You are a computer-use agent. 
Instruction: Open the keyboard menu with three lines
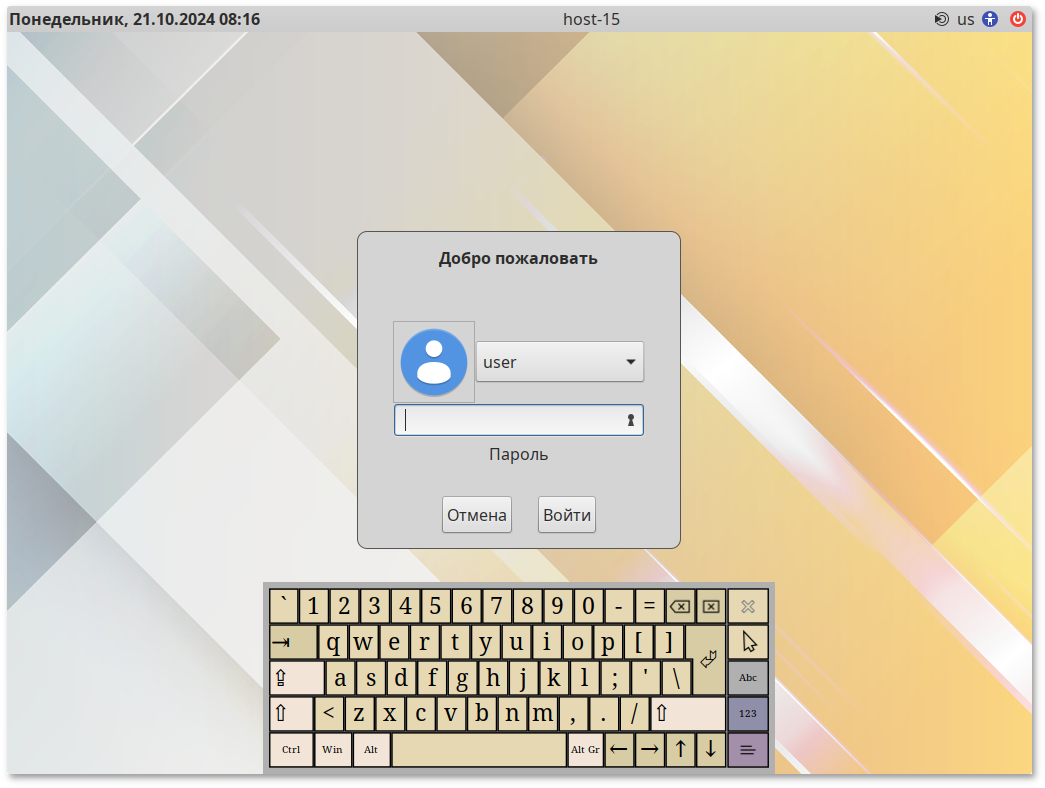click(x=748, y=750)
